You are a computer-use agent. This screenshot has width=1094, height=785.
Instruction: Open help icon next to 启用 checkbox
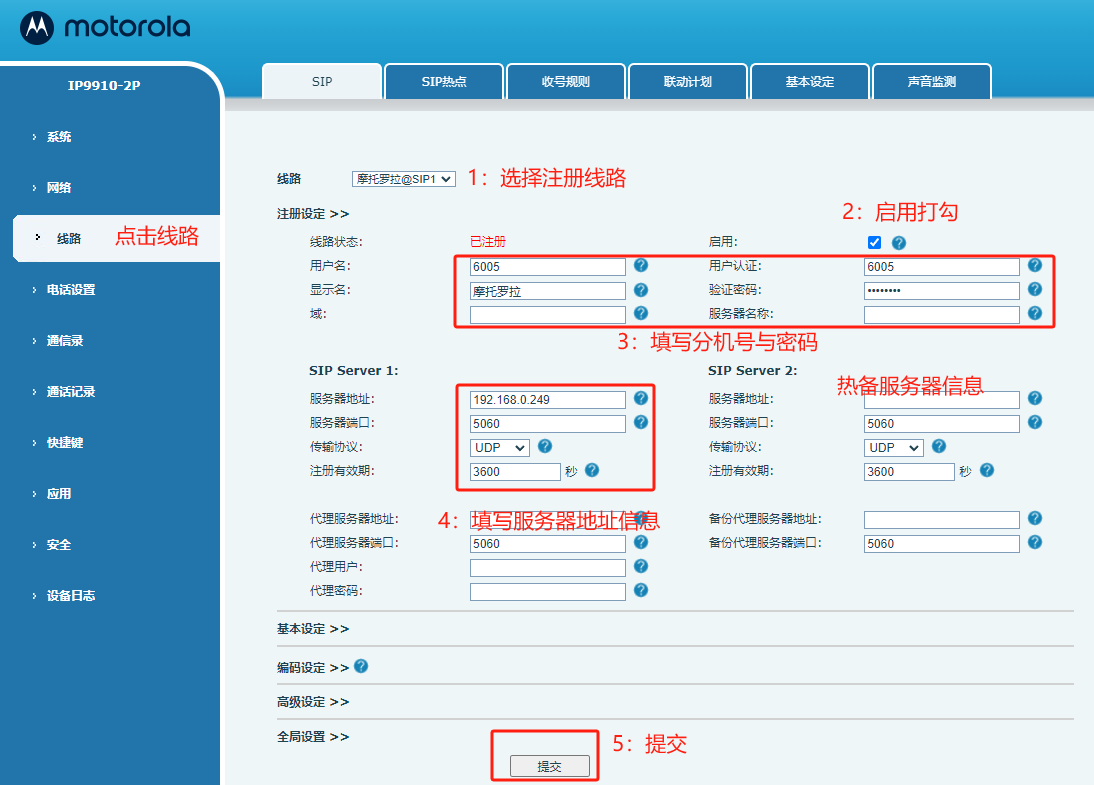(x=899, y=243)
